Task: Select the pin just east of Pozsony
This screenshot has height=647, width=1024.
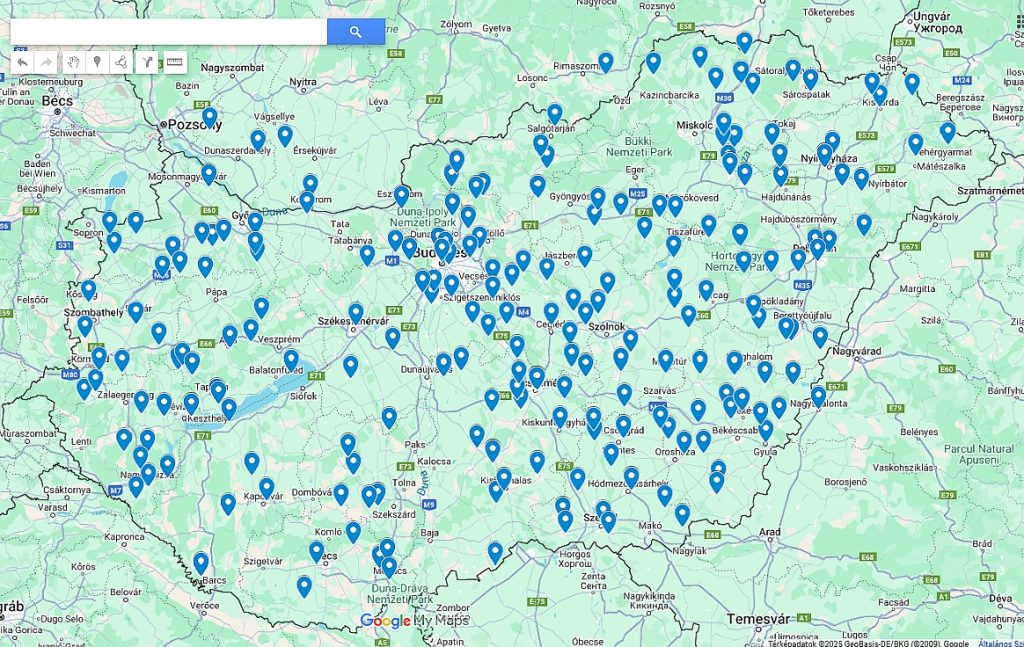Action: point(209,117)
